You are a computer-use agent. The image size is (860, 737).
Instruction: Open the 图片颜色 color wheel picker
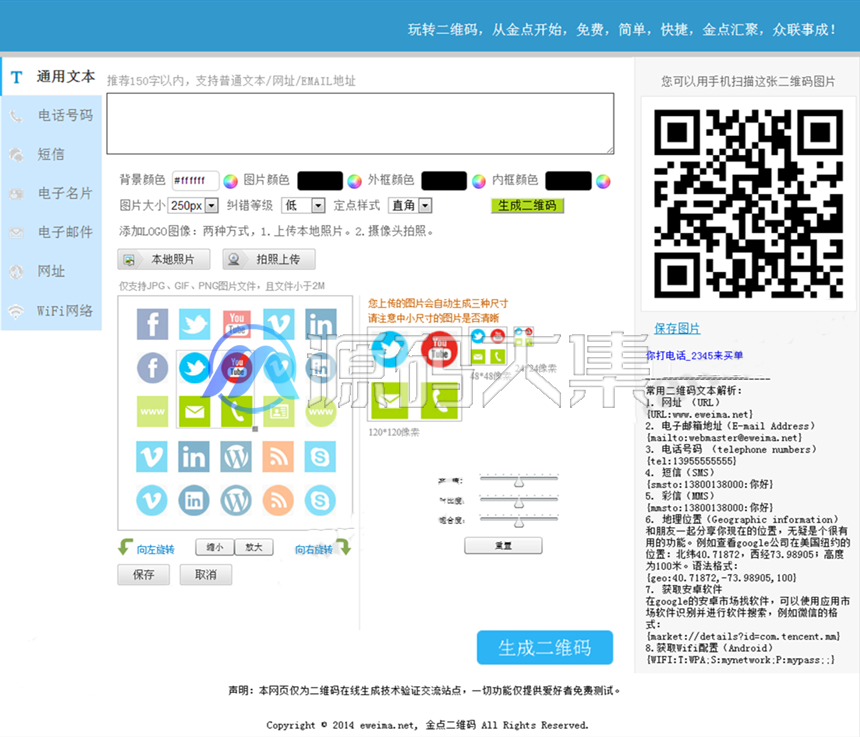pyautogui.click(x=354, y=181)
